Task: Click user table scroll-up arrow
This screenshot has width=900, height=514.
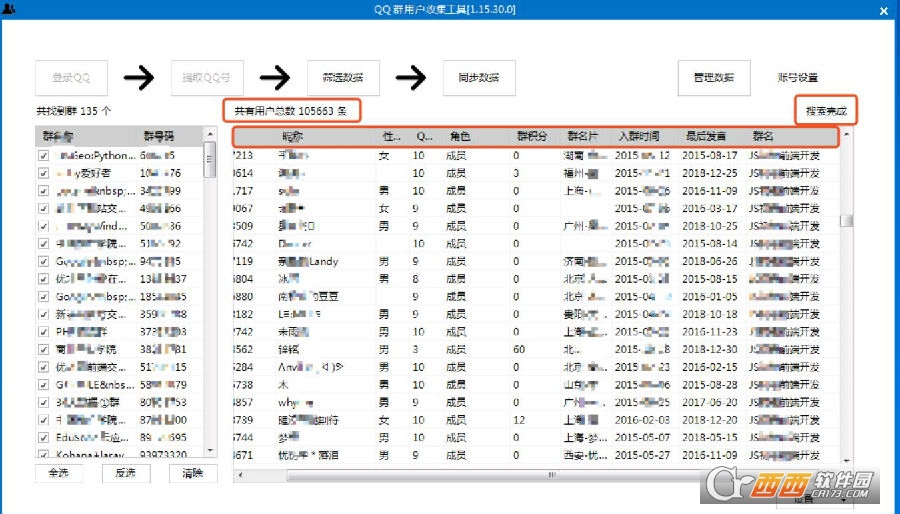Action: (x=846, y=134)
